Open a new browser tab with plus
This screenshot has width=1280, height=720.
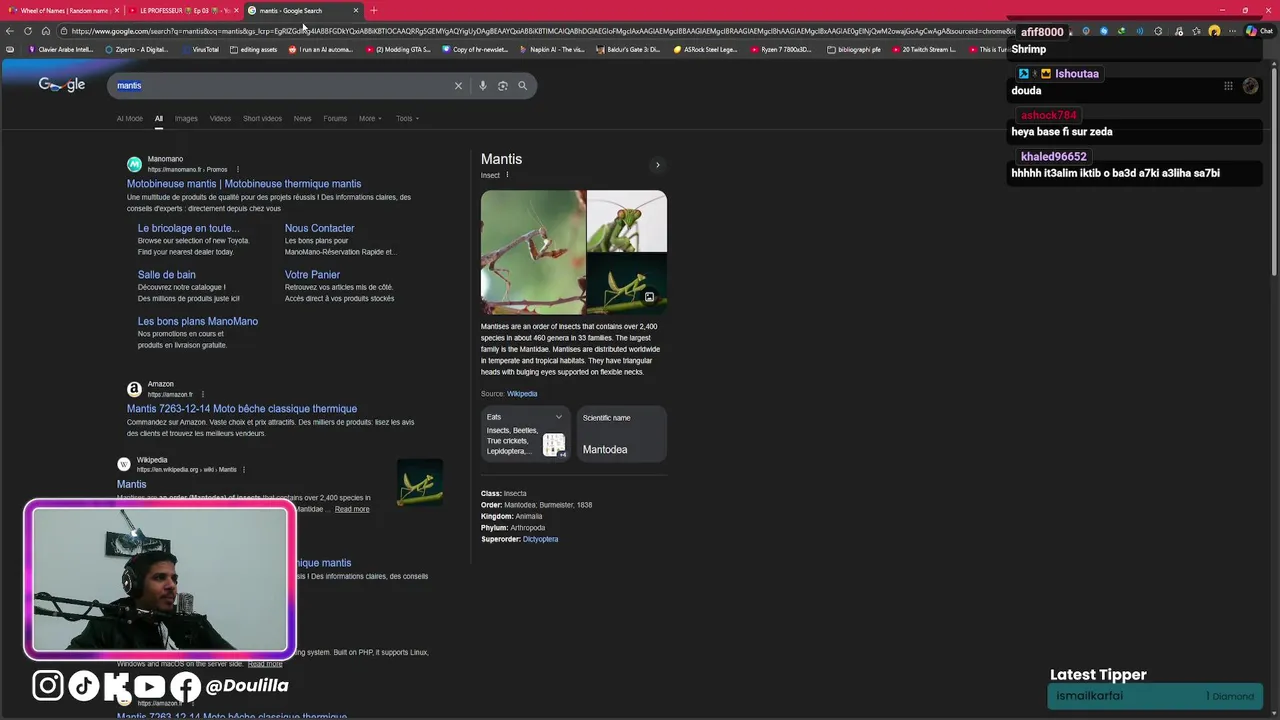(x=374, y=10)
